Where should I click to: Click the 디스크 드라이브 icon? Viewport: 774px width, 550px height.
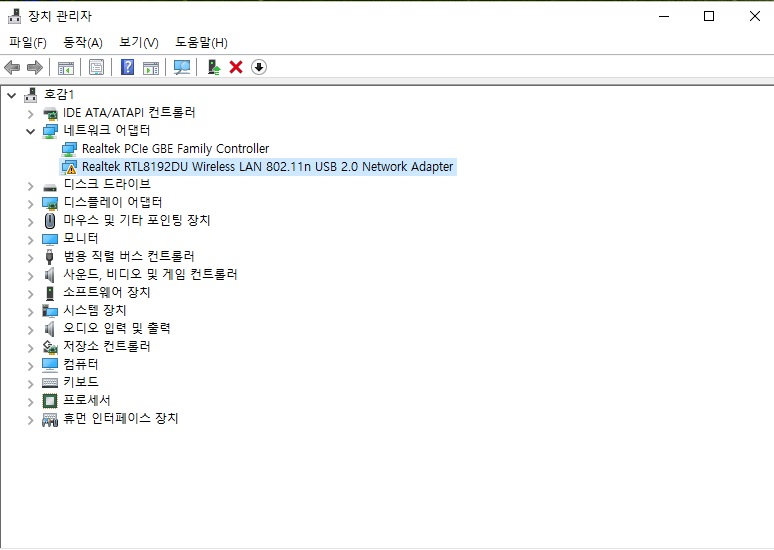coord(50,187)
